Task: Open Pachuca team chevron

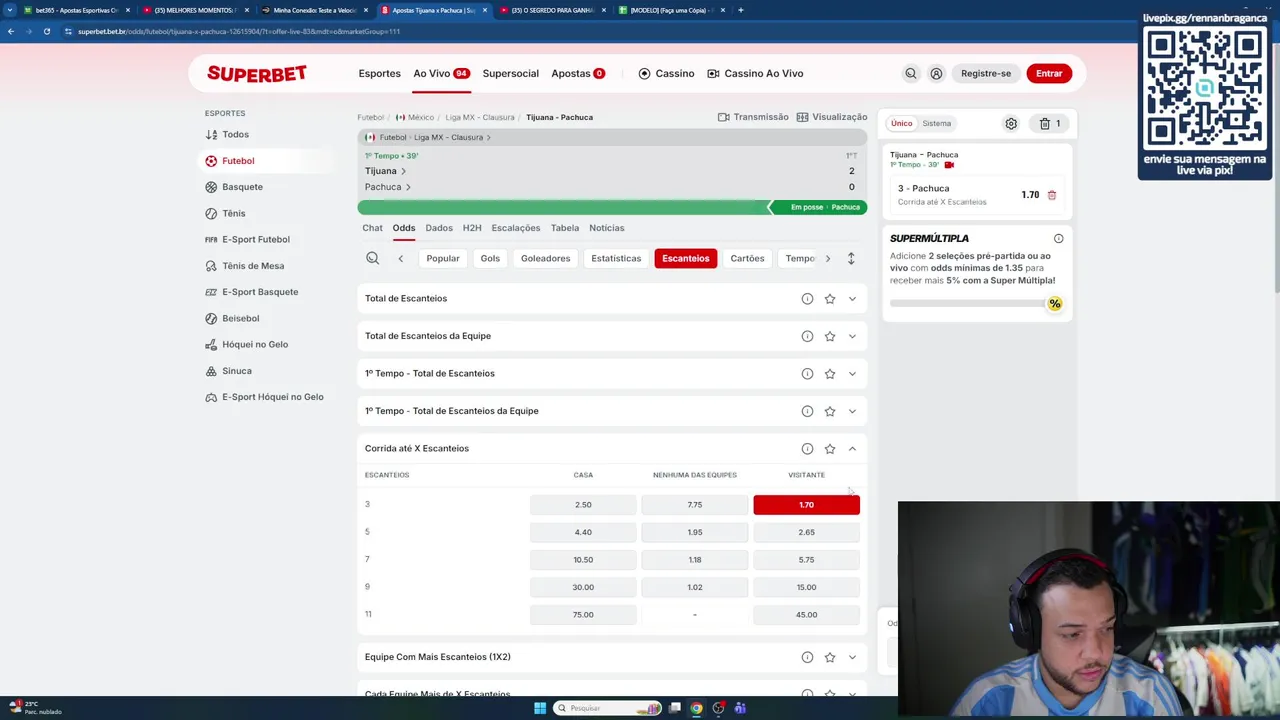Action: click(408, 187)
